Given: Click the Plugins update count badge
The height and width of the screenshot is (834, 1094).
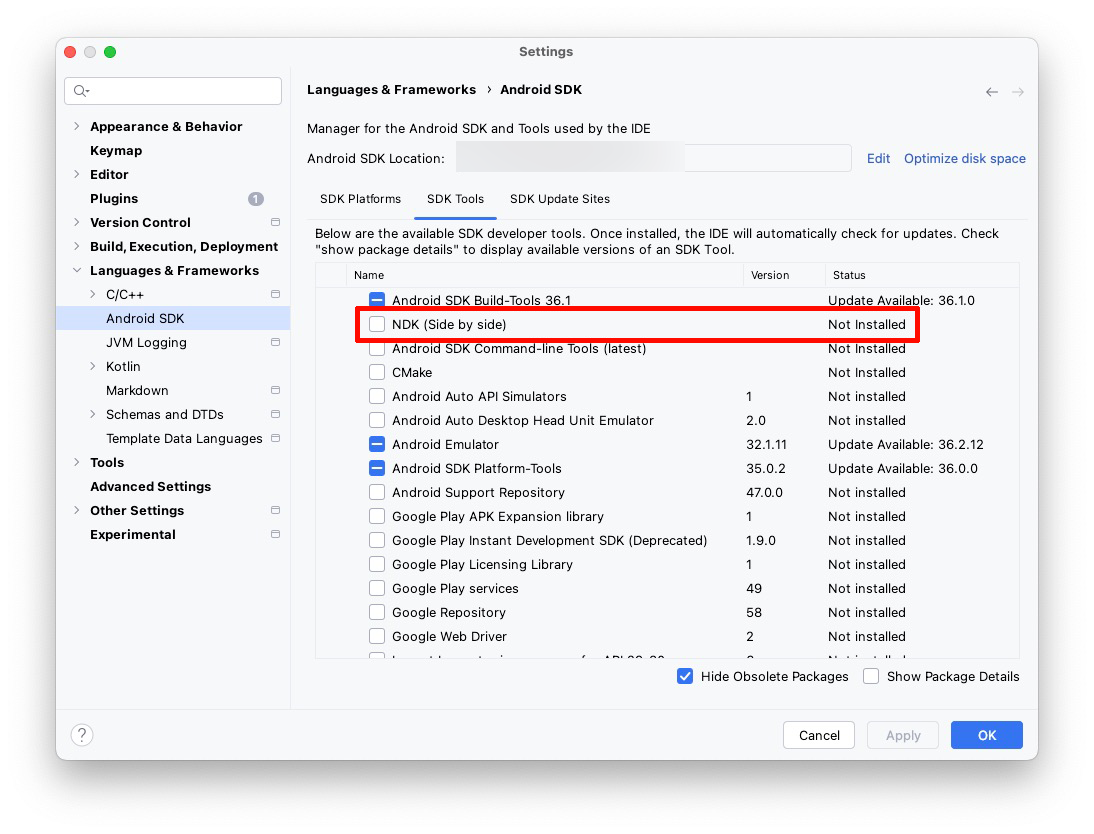Looking at the screenshot, I should pos(256,199).
